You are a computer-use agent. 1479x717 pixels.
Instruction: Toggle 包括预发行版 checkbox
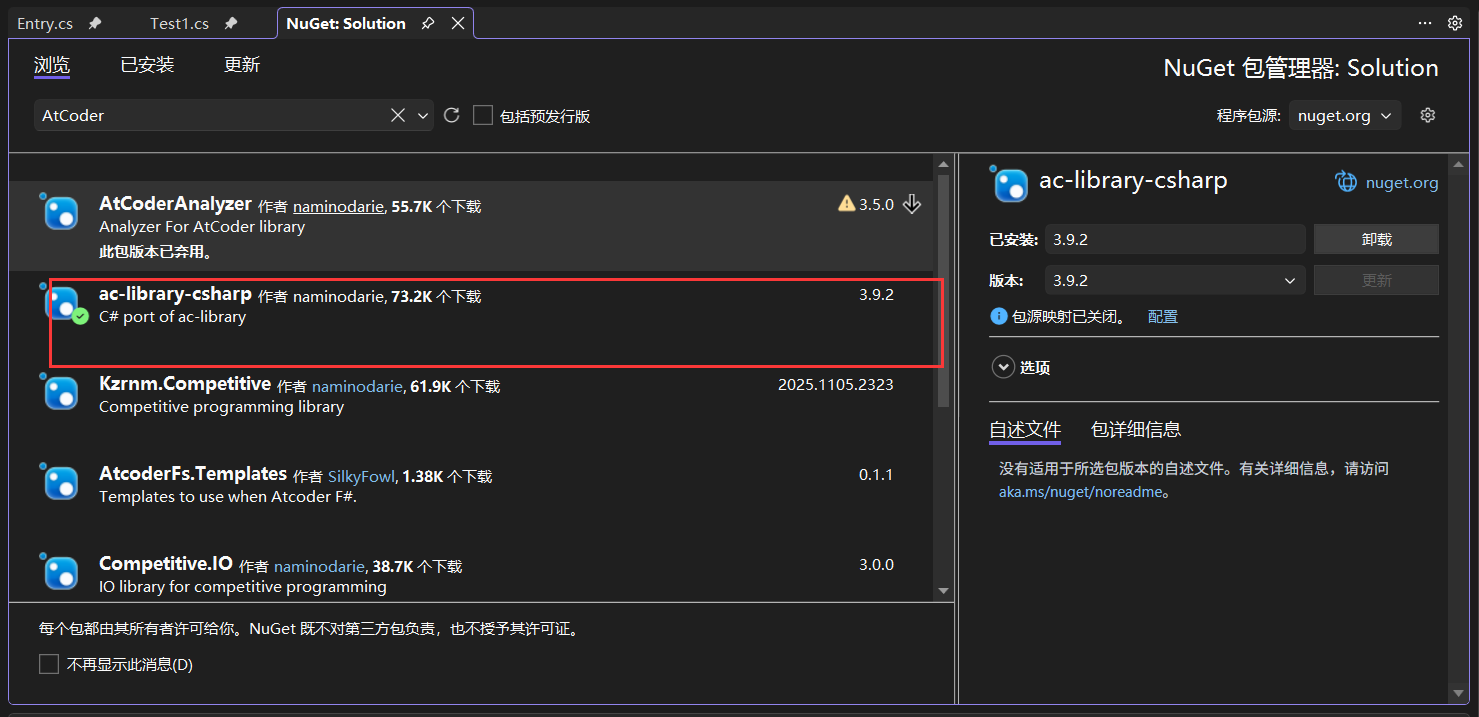pyautogui.click(x=483, y=115)
